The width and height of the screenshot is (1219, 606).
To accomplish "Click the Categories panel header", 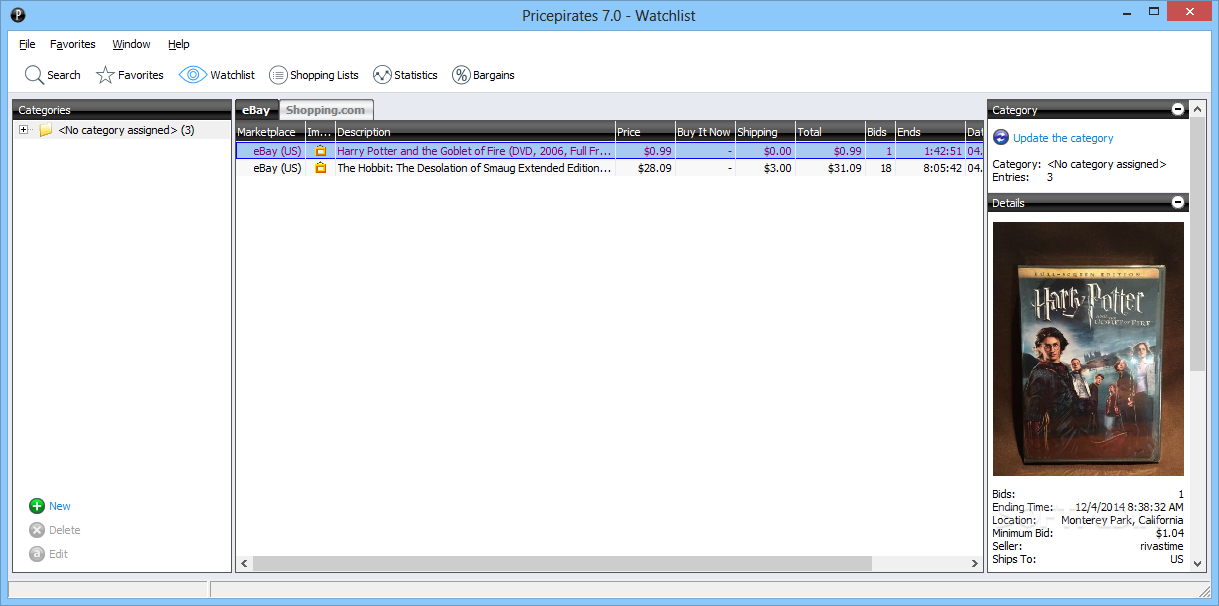I will click(x=122, y=110).
